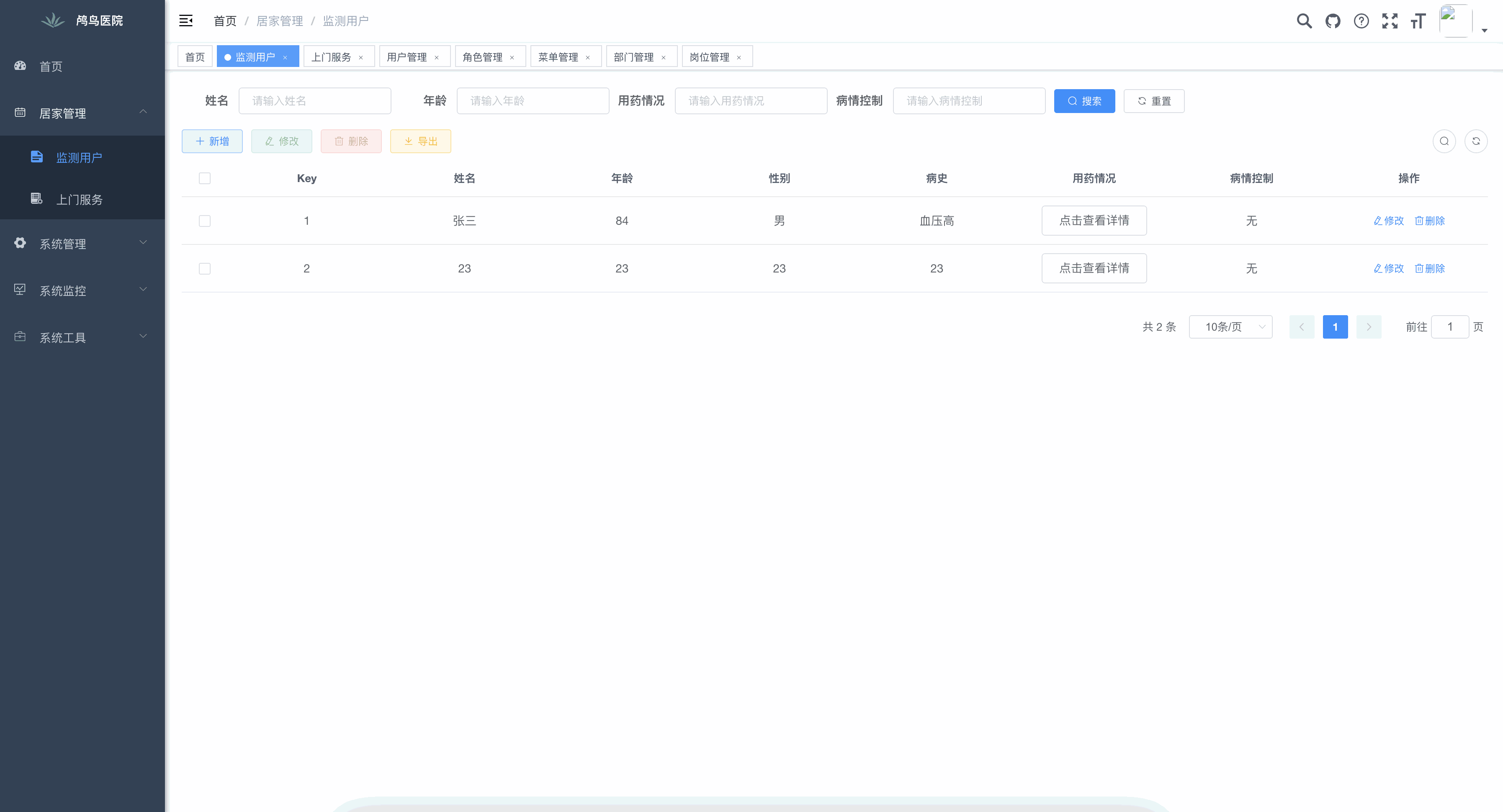Focus the 病情控制 input field
Viewport: 1503px width, 812px height.
(x=969, y=101)
